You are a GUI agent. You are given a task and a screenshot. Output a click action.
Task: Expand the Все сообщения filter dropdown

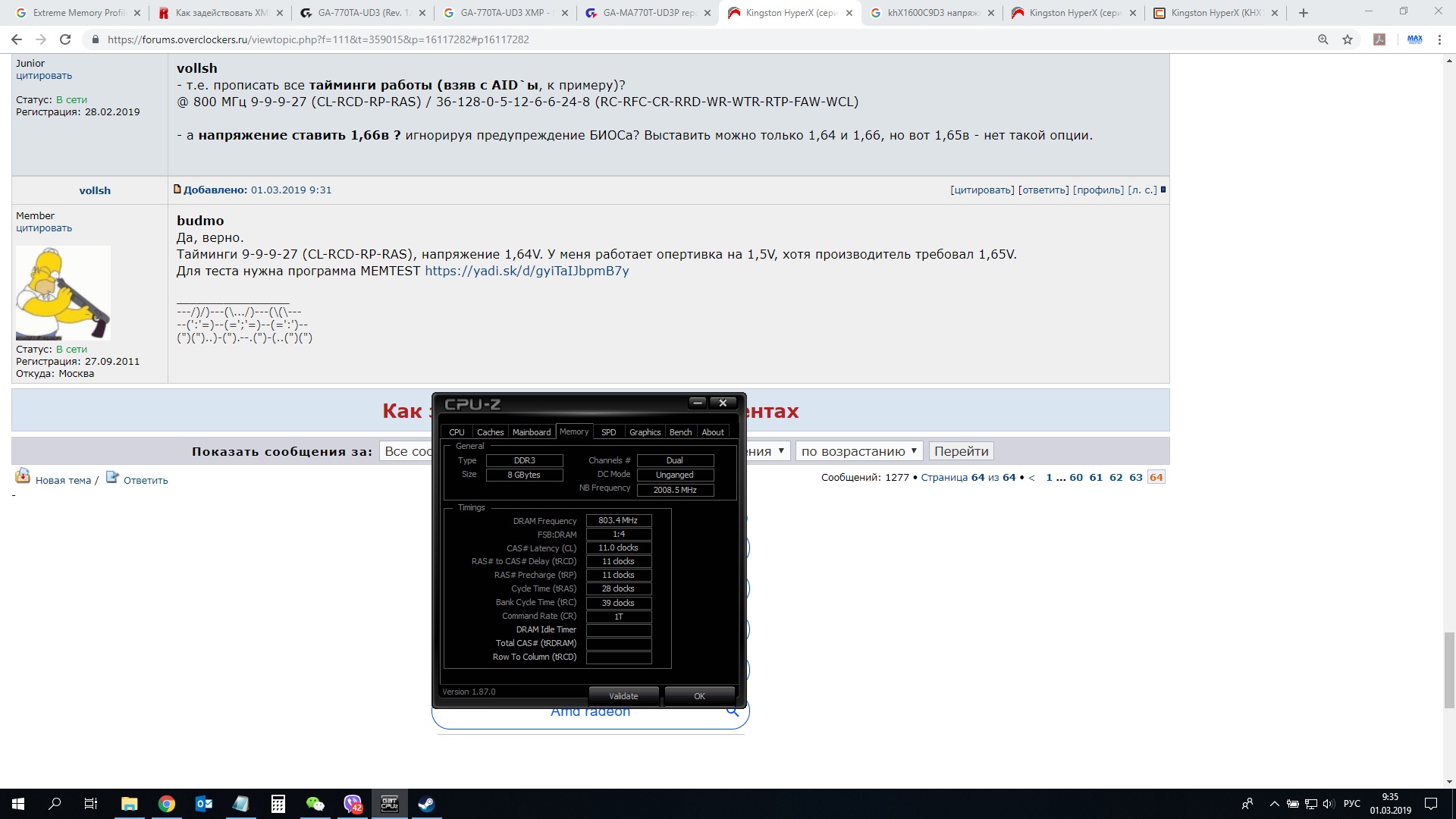pyautogui.click(x=406, y=451)
